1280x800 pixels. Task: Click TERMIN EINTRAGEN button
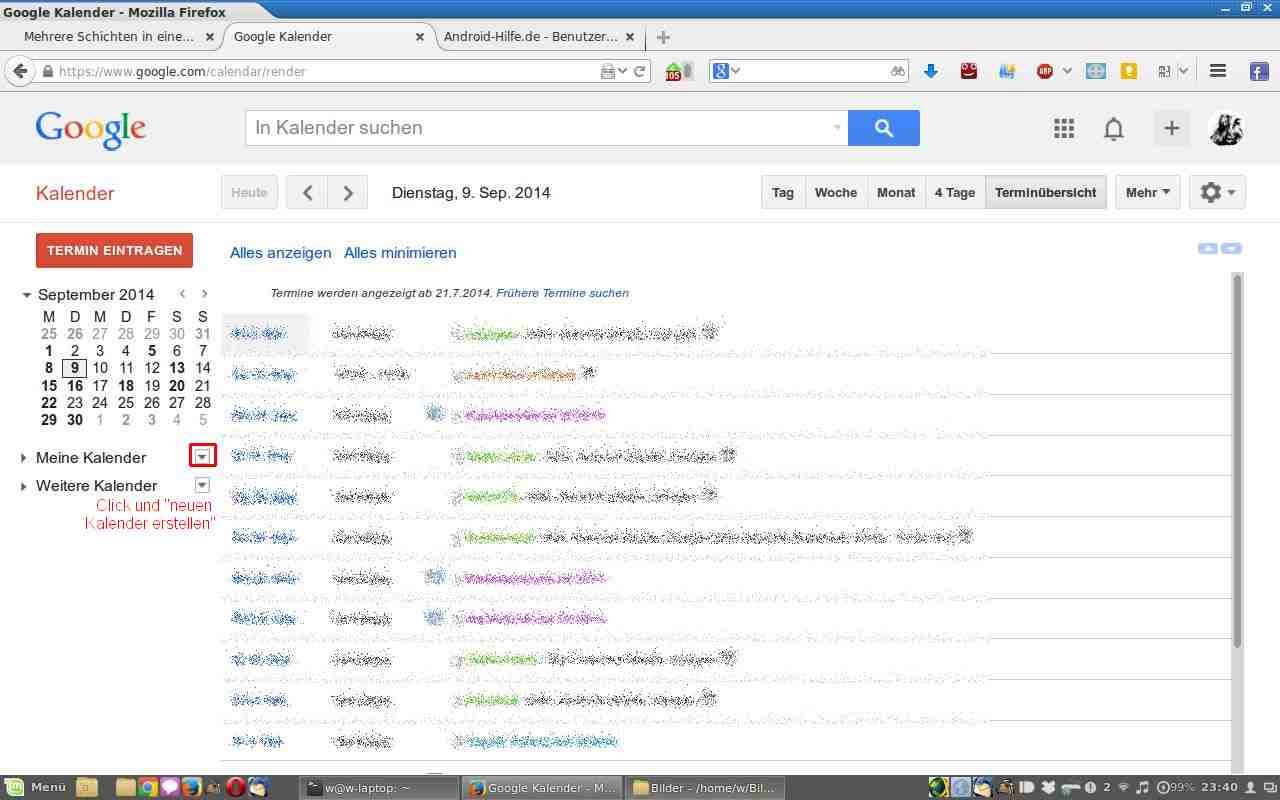click(x=114, y=251)
